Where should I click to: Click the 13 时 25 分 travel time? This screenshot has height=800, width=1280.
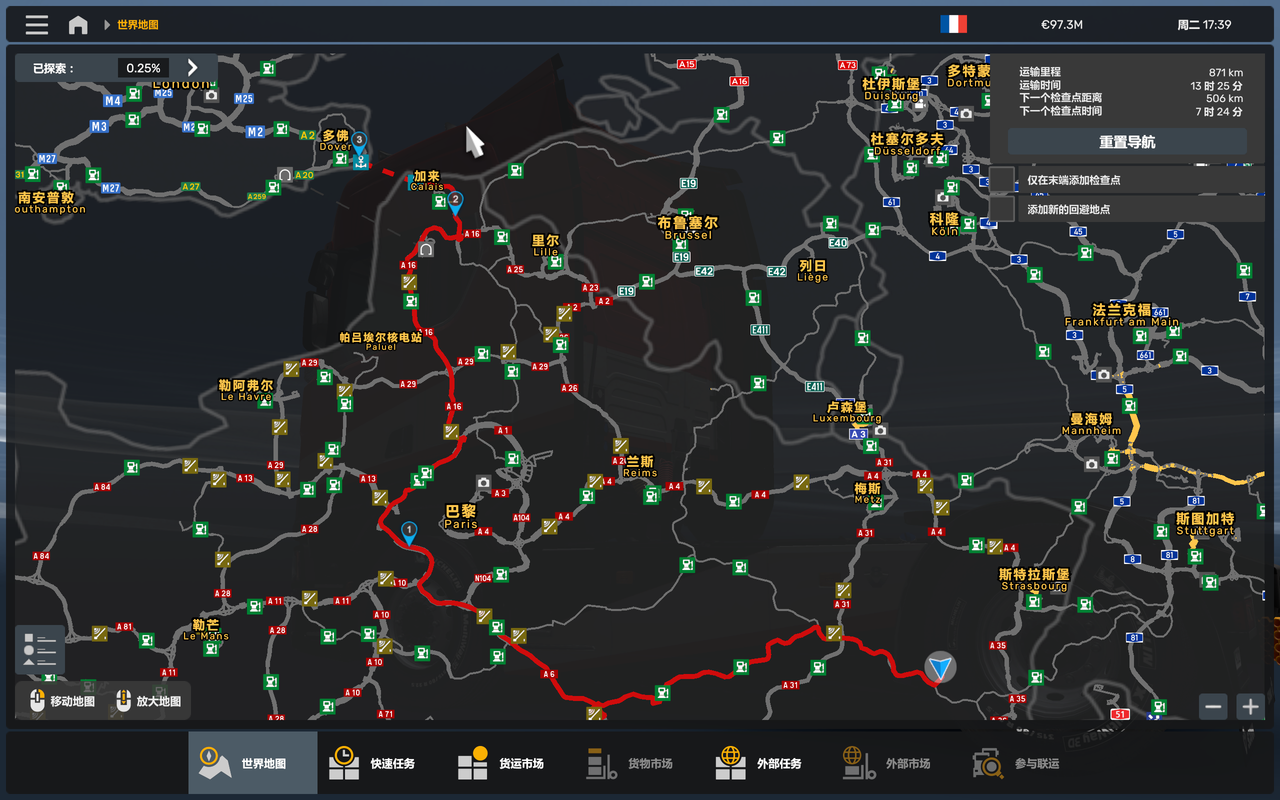click(1217, 86)
